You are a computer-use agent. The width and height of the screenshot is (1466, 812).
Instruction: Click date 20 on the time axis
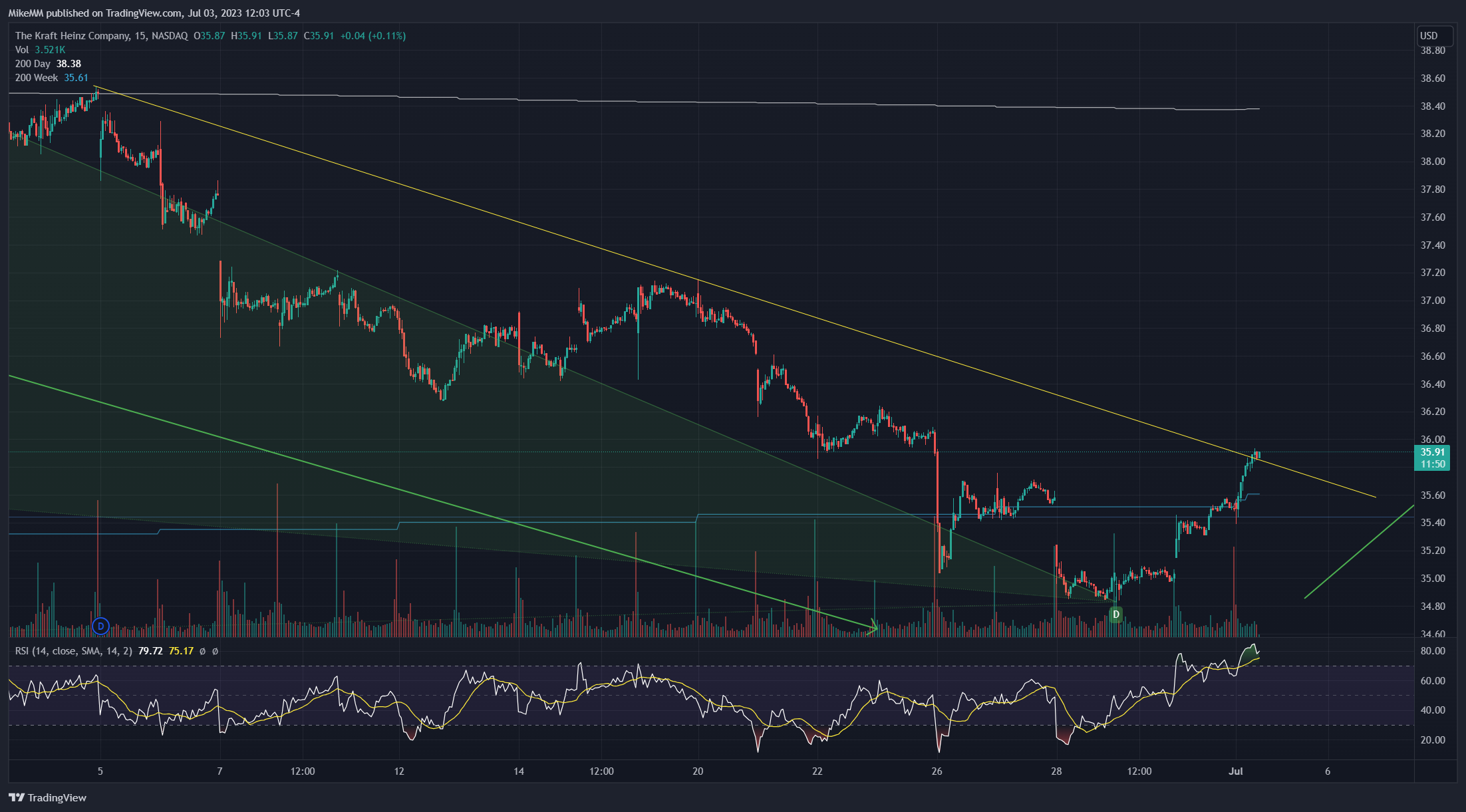click(698, 771)
